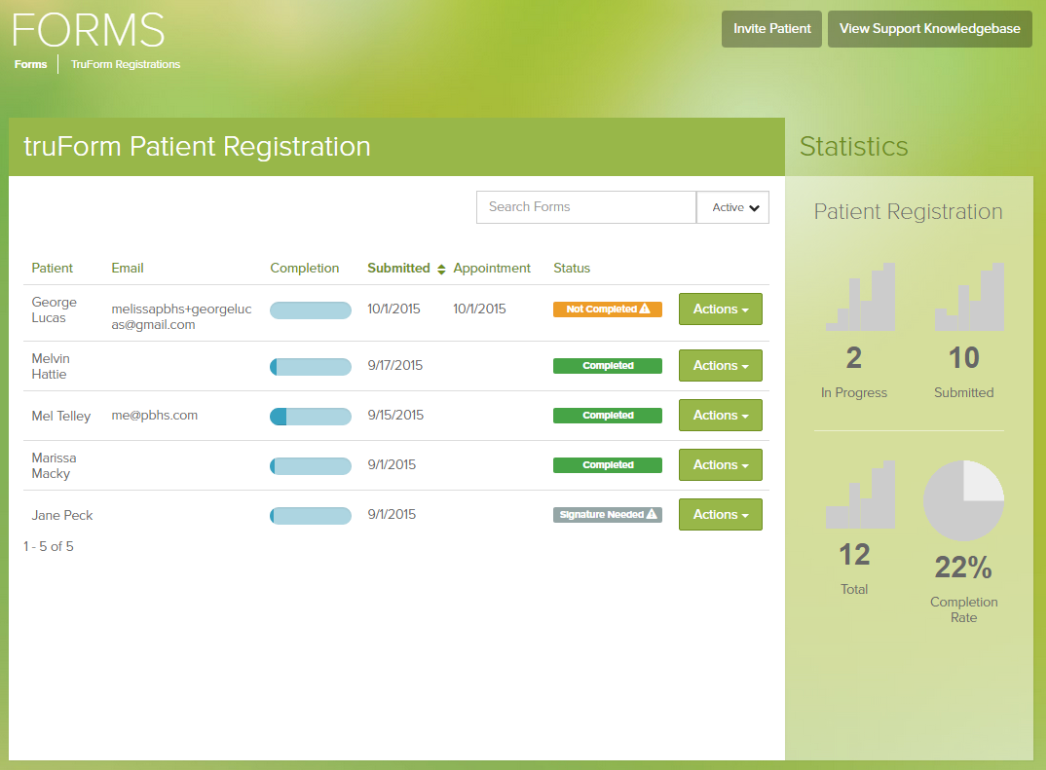Open Actions dropdown for Melvin Hattie
Screen dimensions: 1046x770
pyautogui.click(x=720, y=366)
